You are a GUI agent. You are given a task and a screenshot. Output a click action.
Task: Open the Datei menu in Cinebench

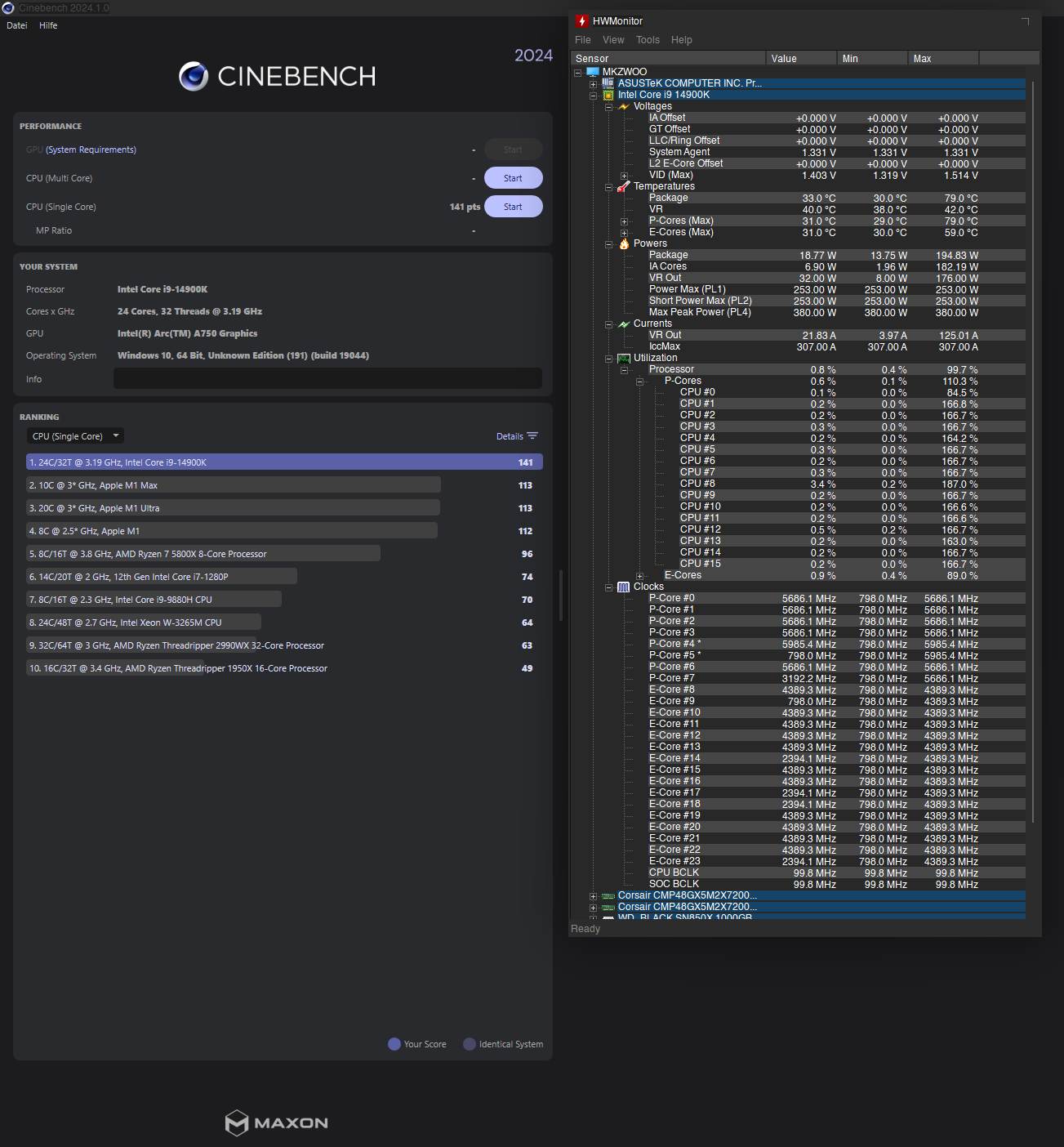coord(17,25)
